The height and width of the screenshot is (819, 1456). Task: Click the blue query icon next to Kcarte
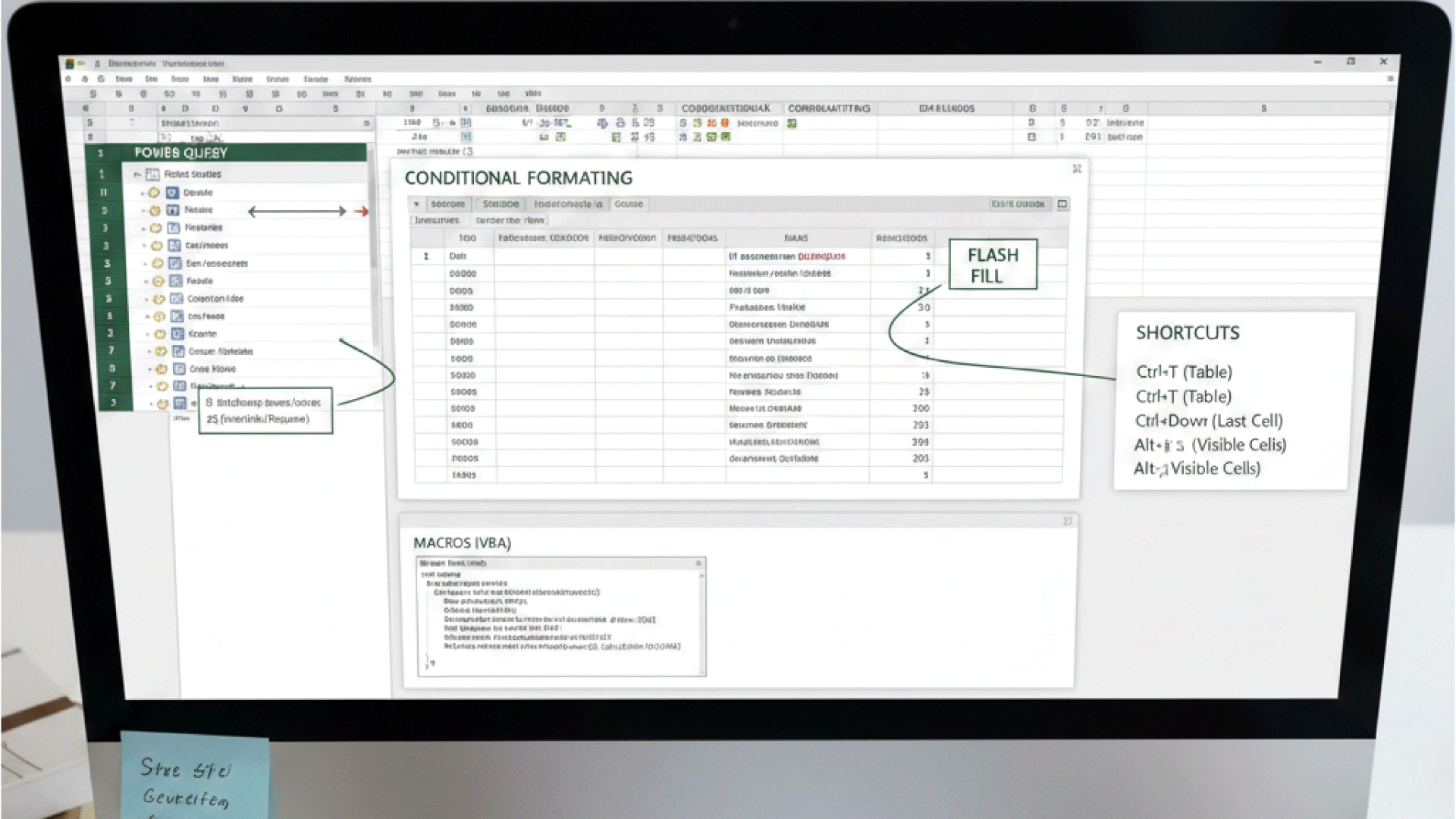[177, 334]
